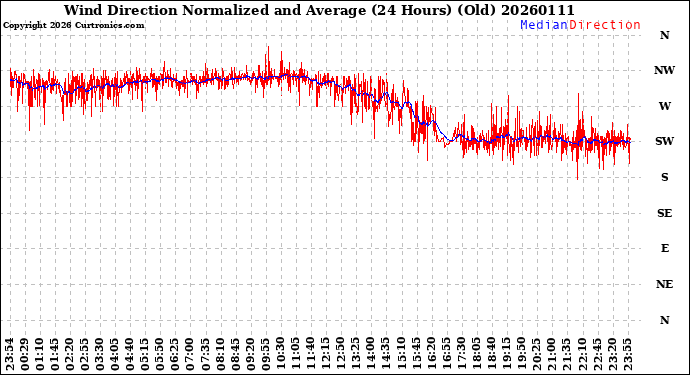
Task: Click the 00:29 time label
Action: pos(25,355)
